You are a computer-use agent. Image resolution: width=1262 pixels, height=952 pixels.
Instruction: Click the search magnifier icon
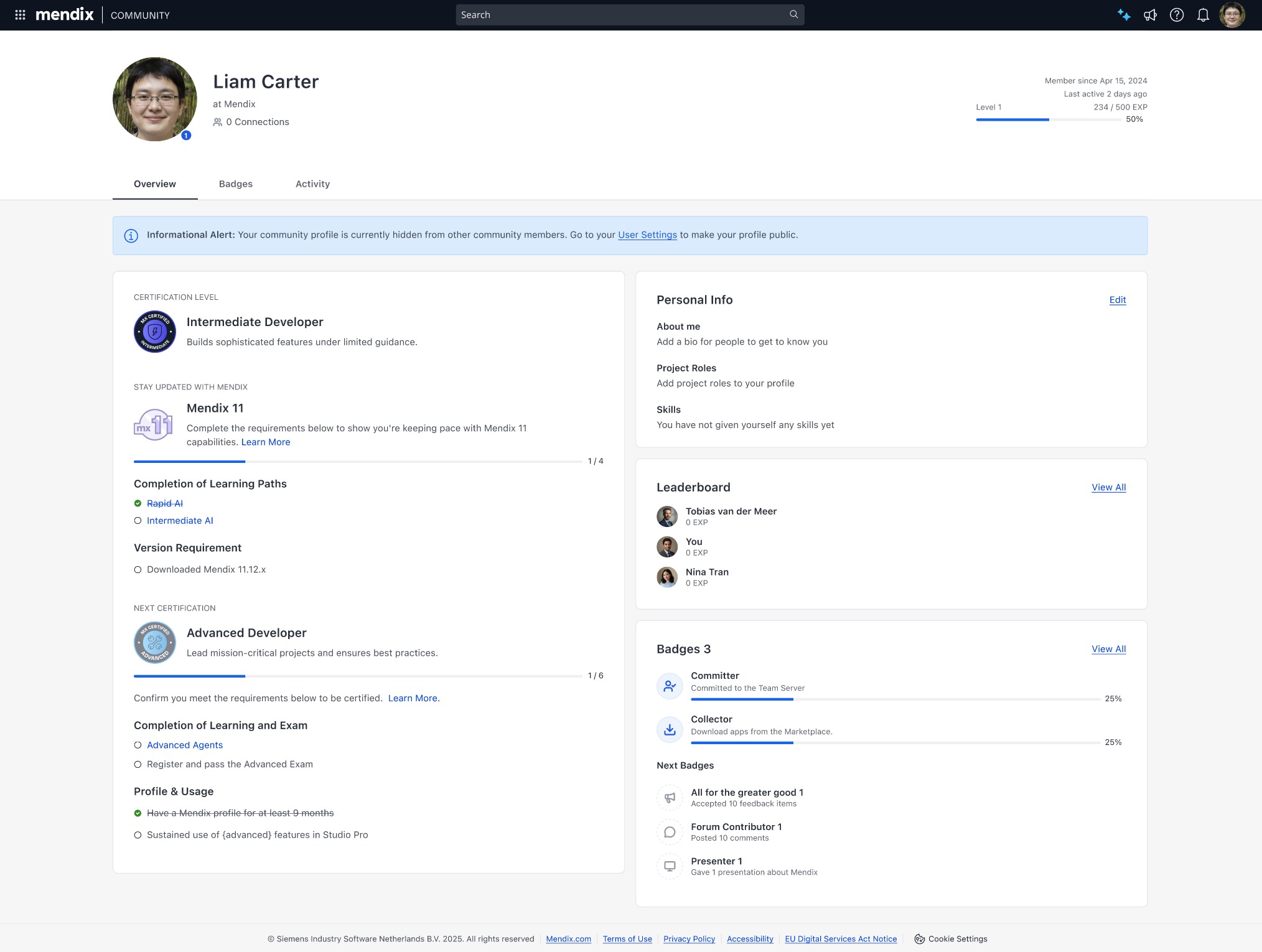pos(793,14)
